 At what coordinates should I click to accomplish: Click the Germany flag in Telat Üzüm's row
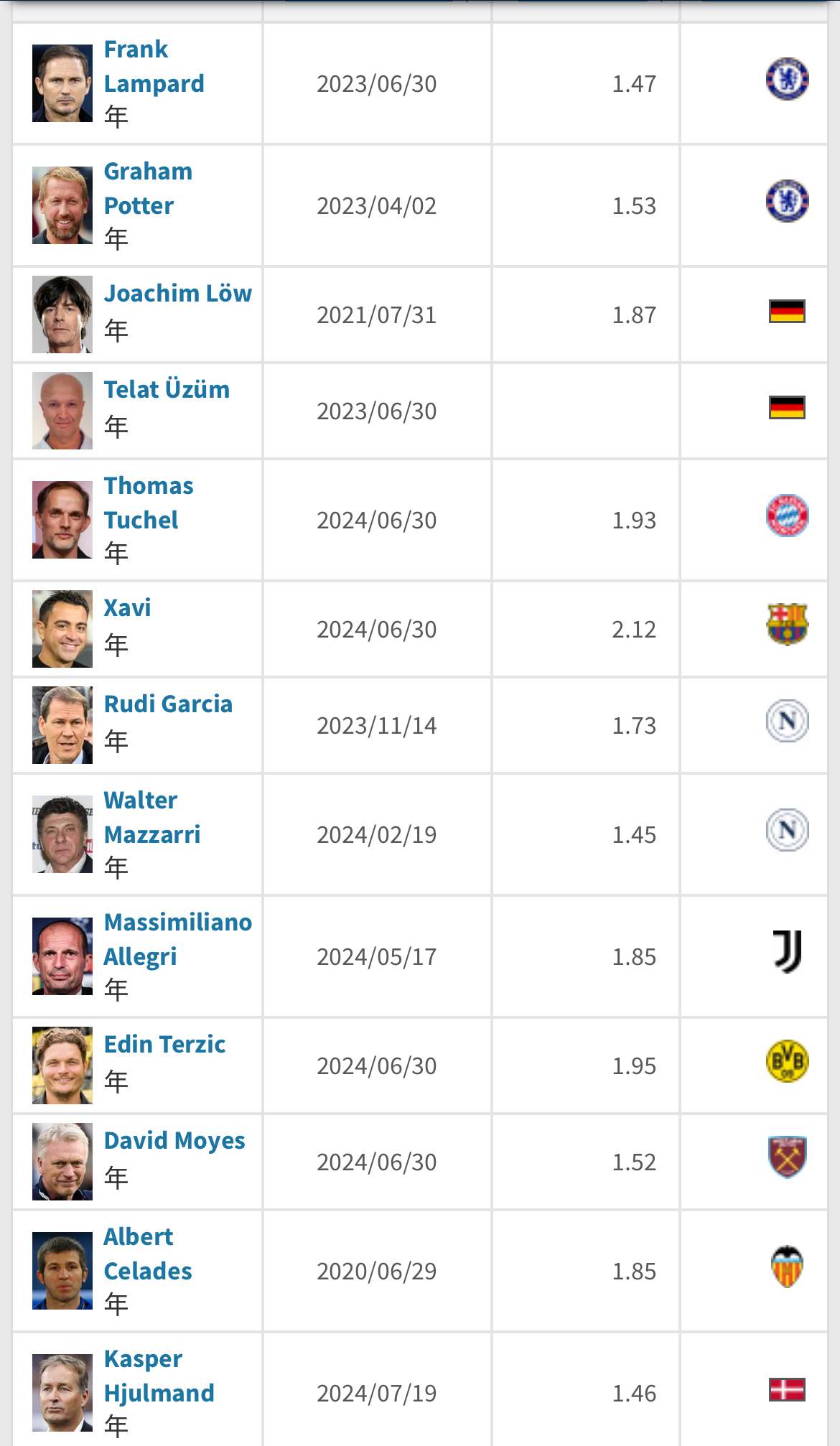coord(787,408)
